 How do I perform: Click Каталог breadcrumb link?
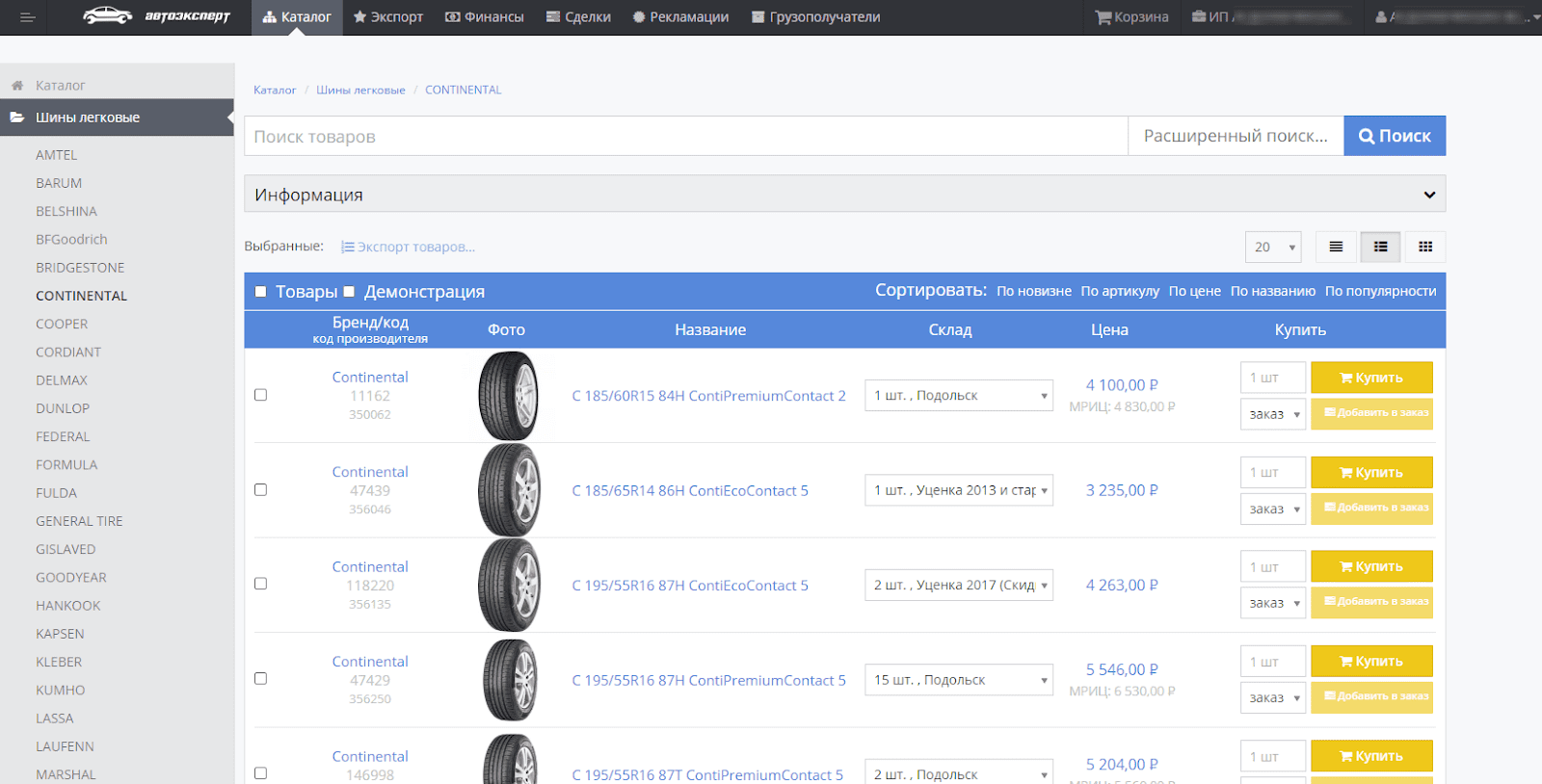[x=275, y=91]
